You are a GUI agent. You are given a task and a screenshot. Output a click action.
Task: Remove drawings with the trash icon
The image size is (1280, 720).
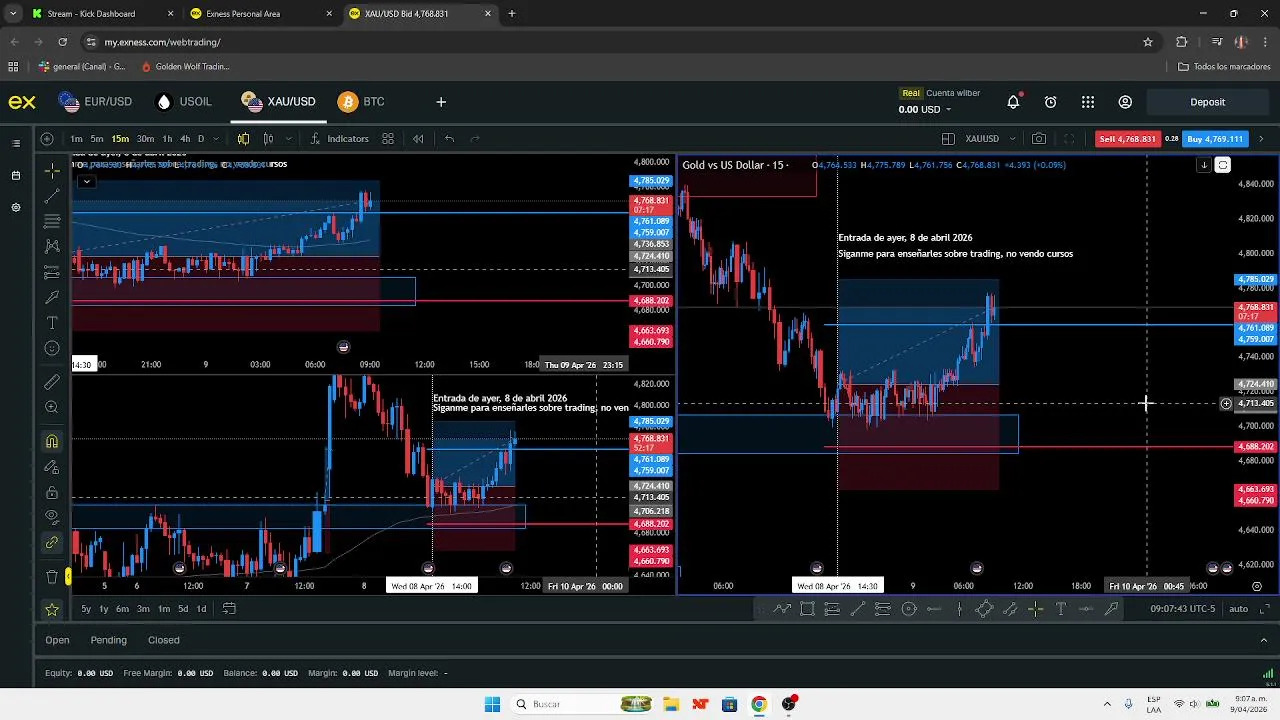click(x=52, y=577)
